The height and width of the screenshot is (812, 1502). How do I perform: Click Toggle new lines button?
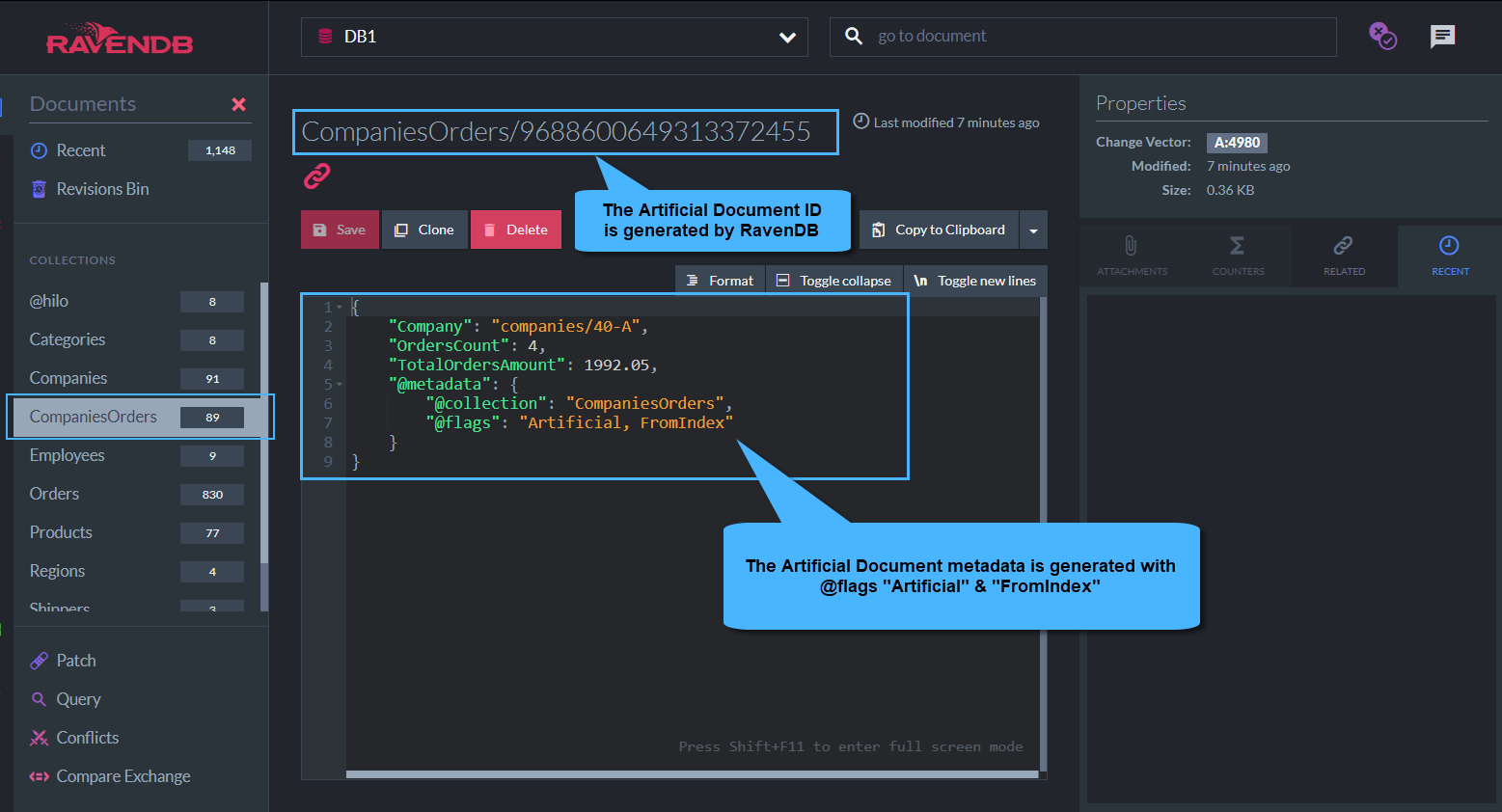pyautogui.click(x=975, y=281)
